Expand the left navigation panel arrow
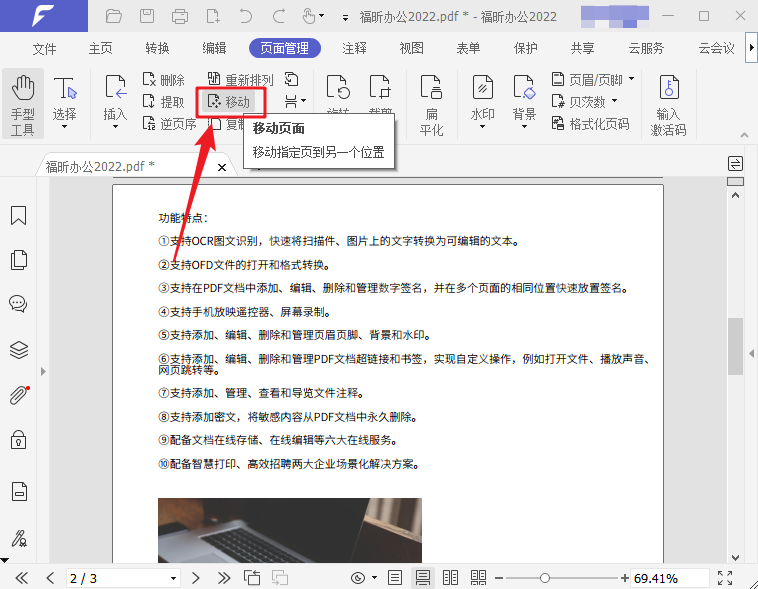This screenshot has width=758, height=589. tap(43, 371)
